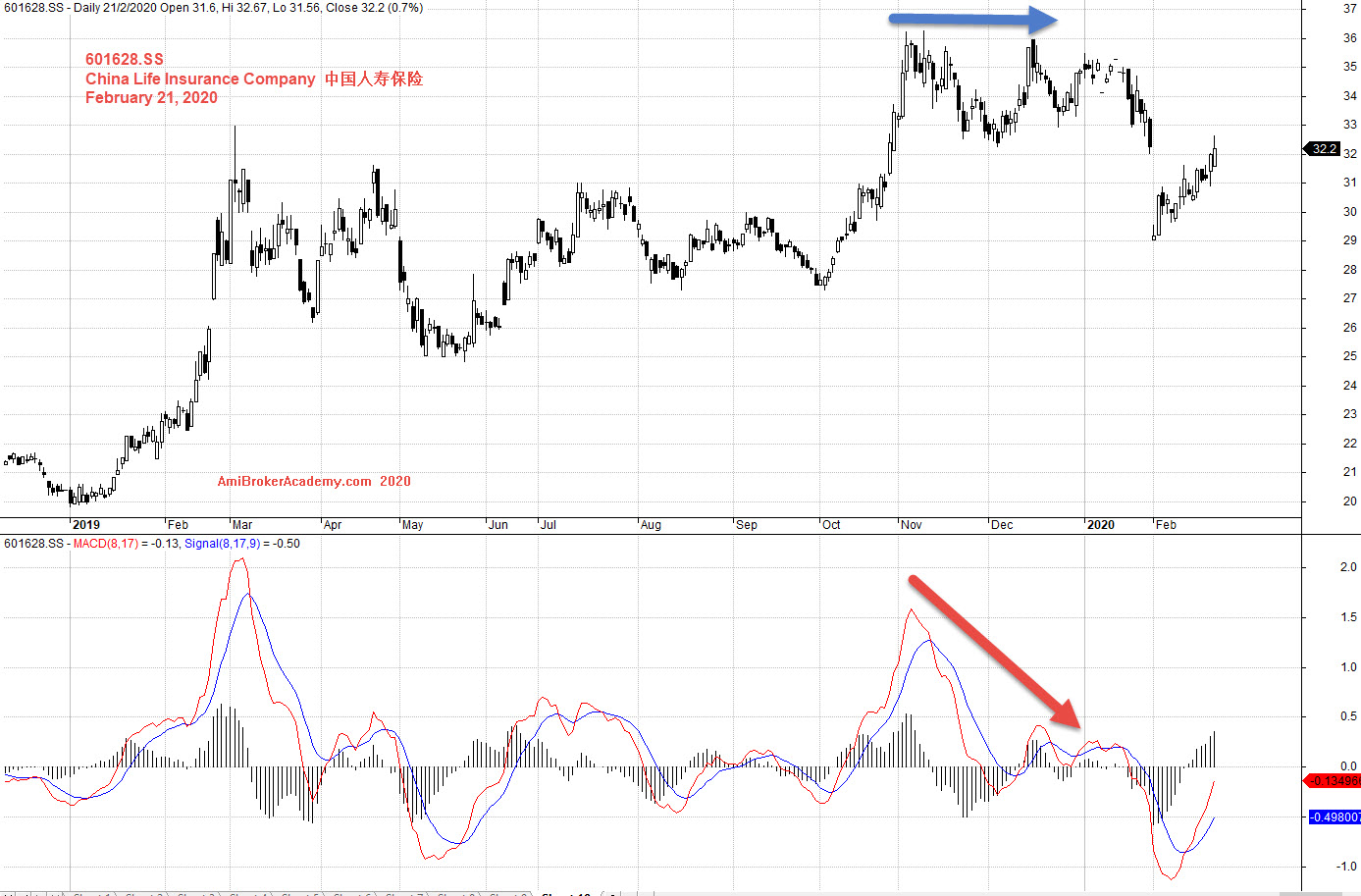Click the 2020 year label on the time axis
The height and width of the screenshot is (896, 1361).
tap(1101, 525)
